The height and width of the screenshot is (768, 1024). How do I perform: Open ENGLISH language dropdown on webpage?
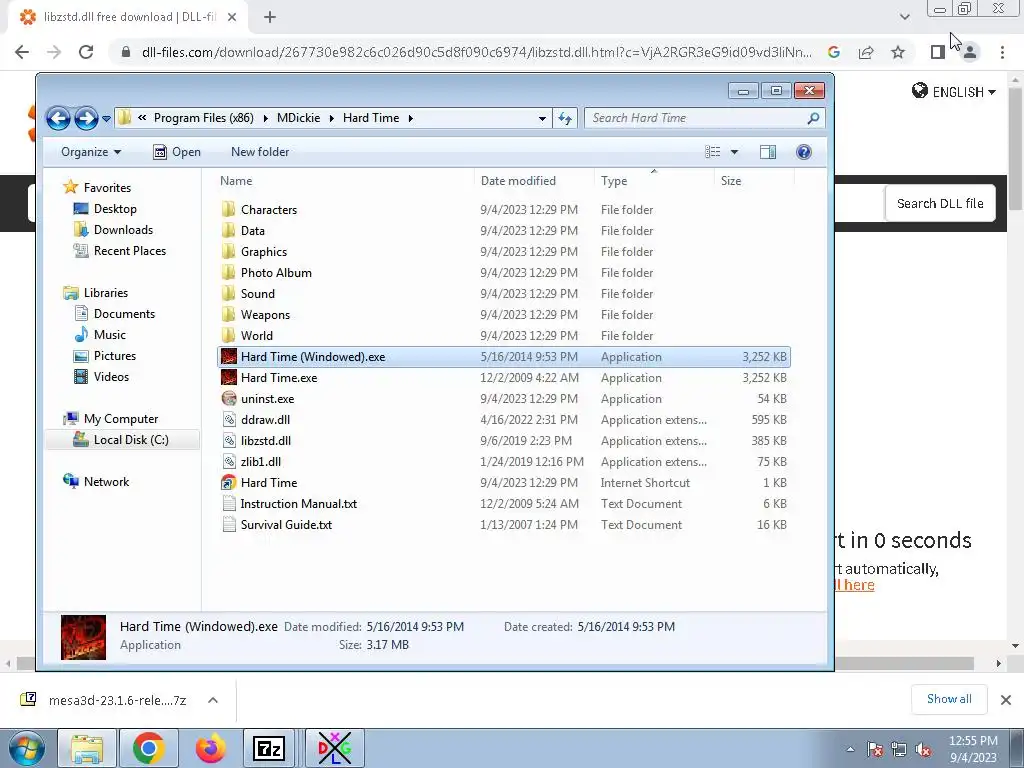pyautogui.click(x=953, y=91)
